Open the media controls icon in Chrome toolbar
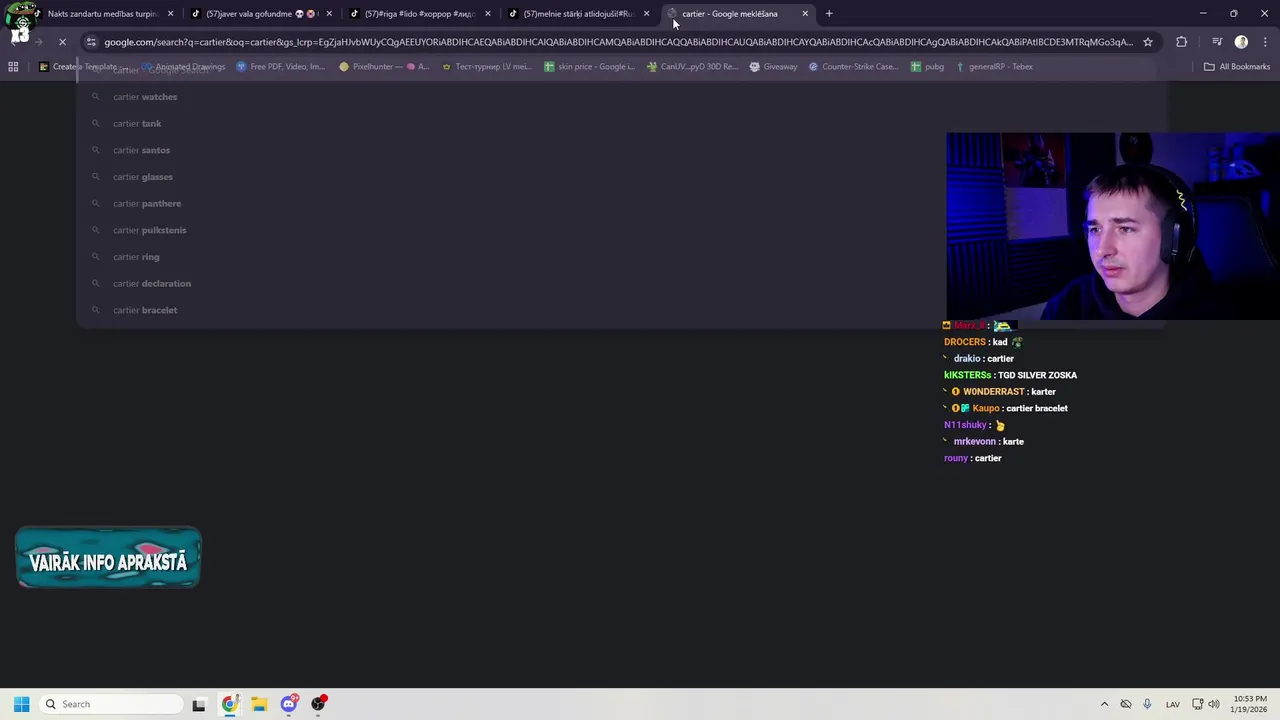1280x720 pixels. pyautogui.click(x=1217, y=42)
